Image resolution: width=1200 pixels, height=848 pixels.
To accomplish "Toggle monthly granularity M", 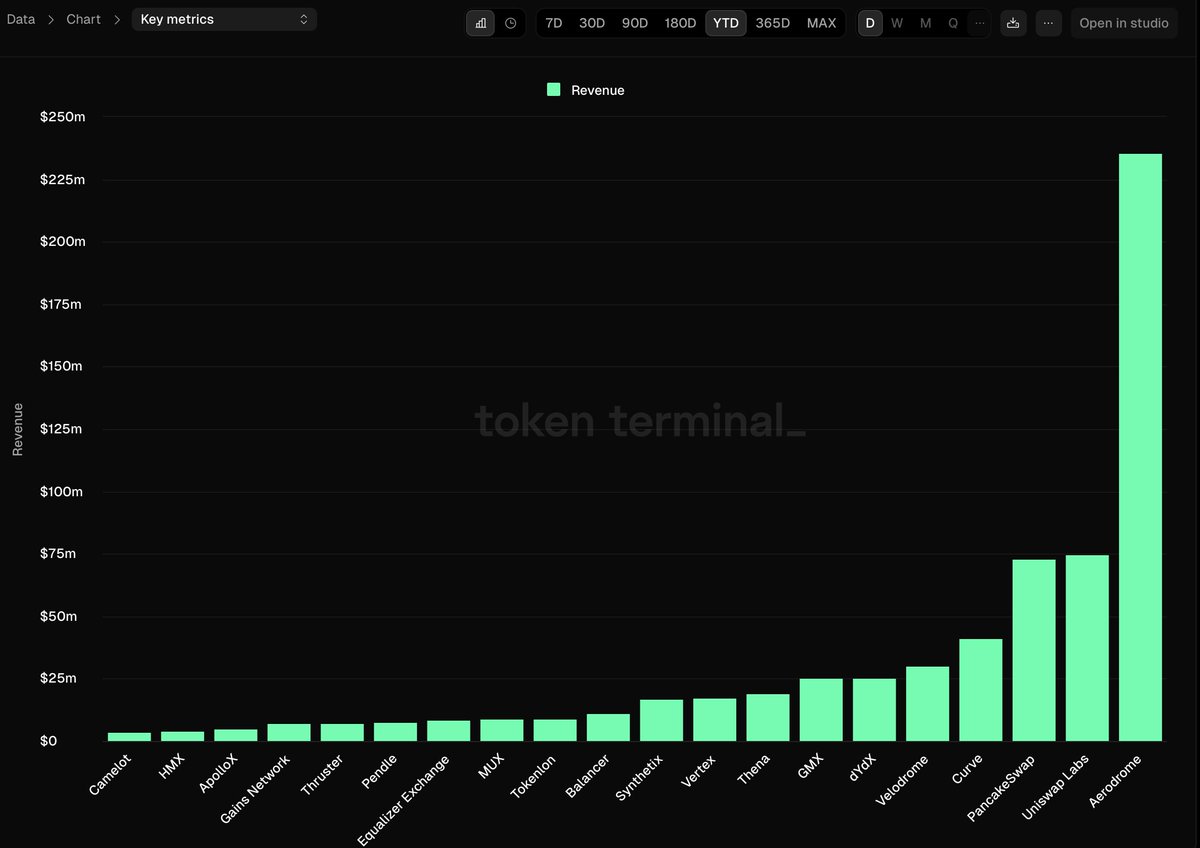I will pos(925,23).
